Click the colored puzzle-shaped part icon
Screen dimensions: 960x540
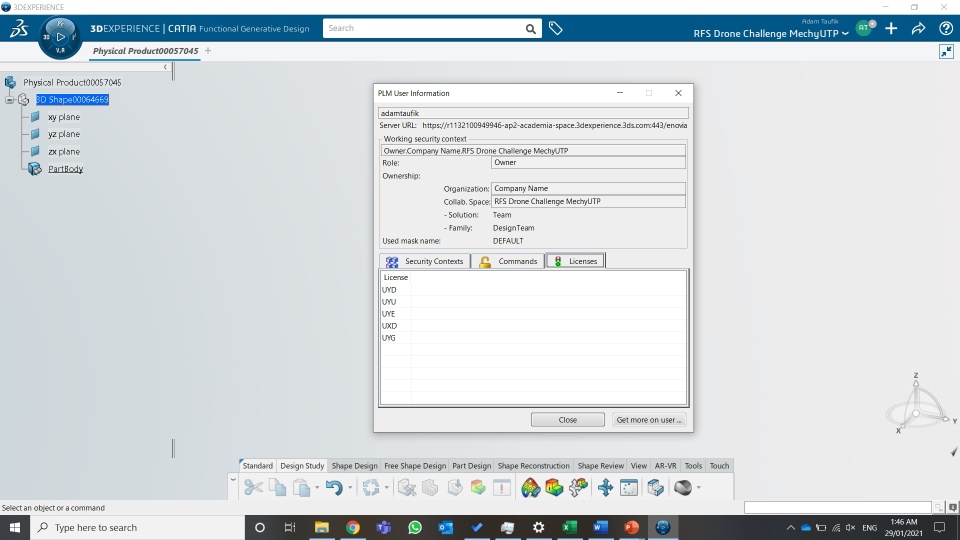pyautogui.click(x=578, y=487)
